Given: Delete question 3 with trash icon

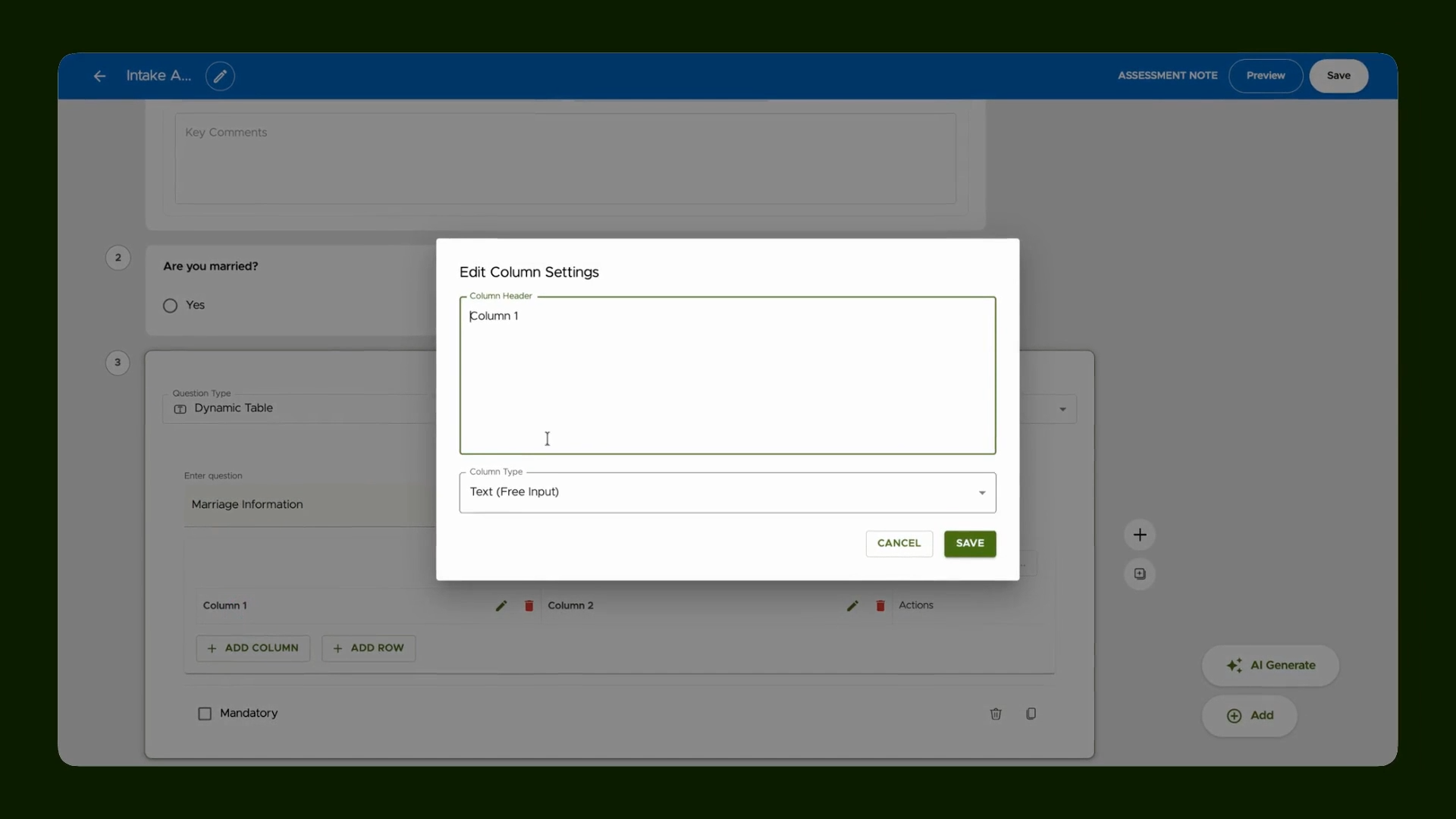Looking at the screenshot, I should point(996,714).
